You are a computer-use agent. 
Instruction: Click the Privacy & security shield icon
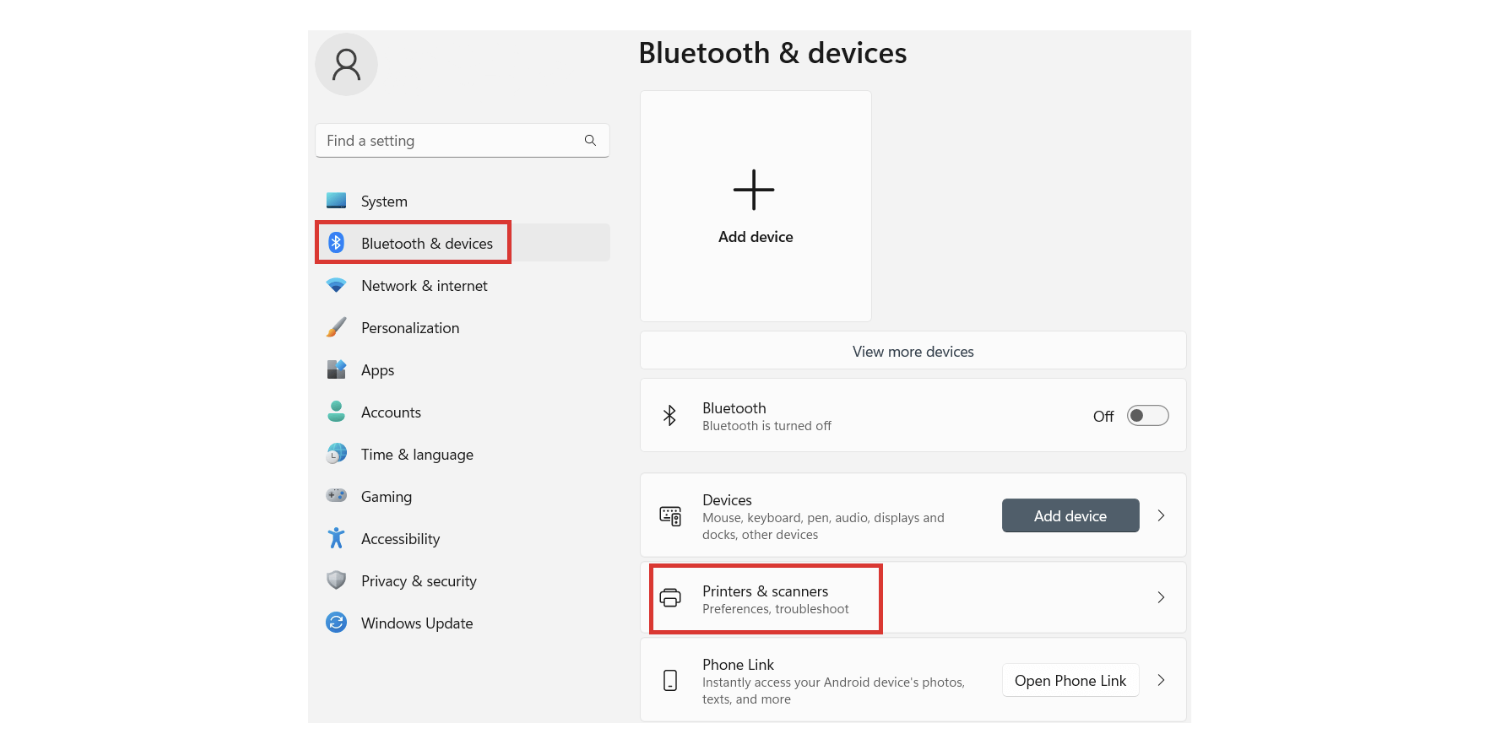pos(337,581)
